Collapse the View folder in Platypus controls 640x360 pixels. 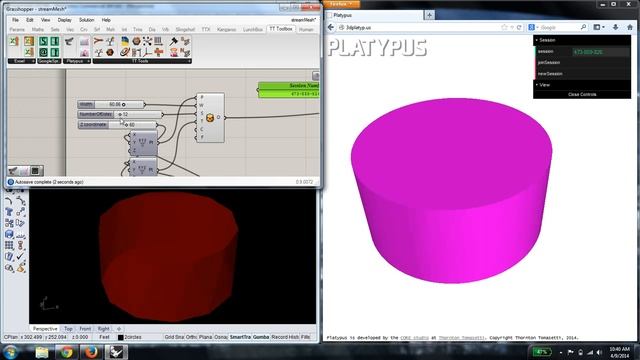click(582, 85)
